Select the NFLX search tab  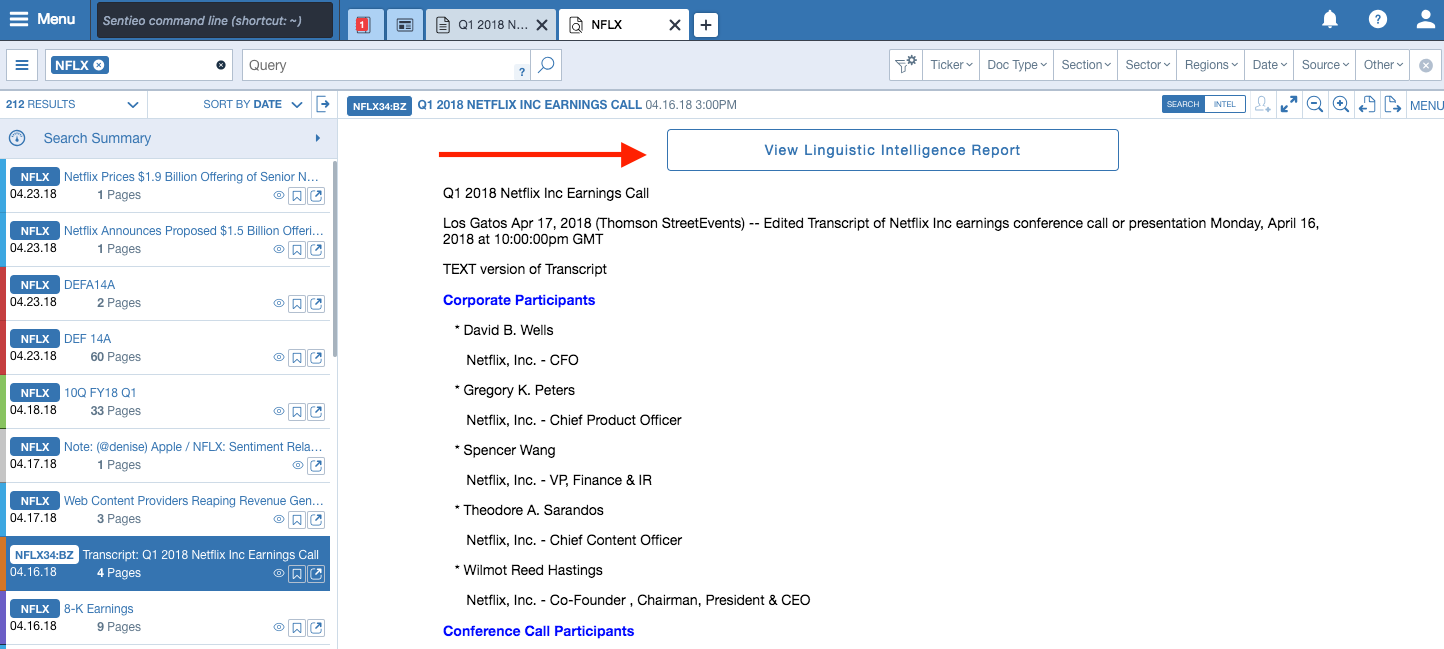click(606, 25)
